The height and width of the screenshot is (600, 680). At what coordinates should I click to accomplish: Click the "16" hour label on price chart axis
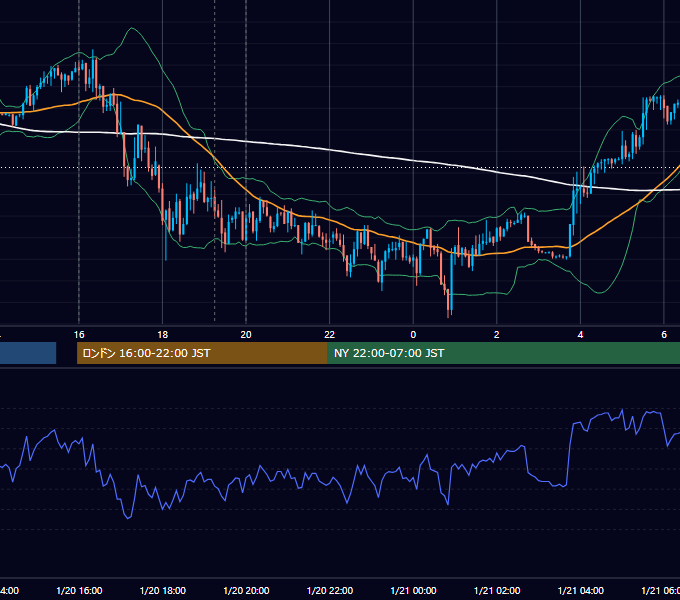79,335
